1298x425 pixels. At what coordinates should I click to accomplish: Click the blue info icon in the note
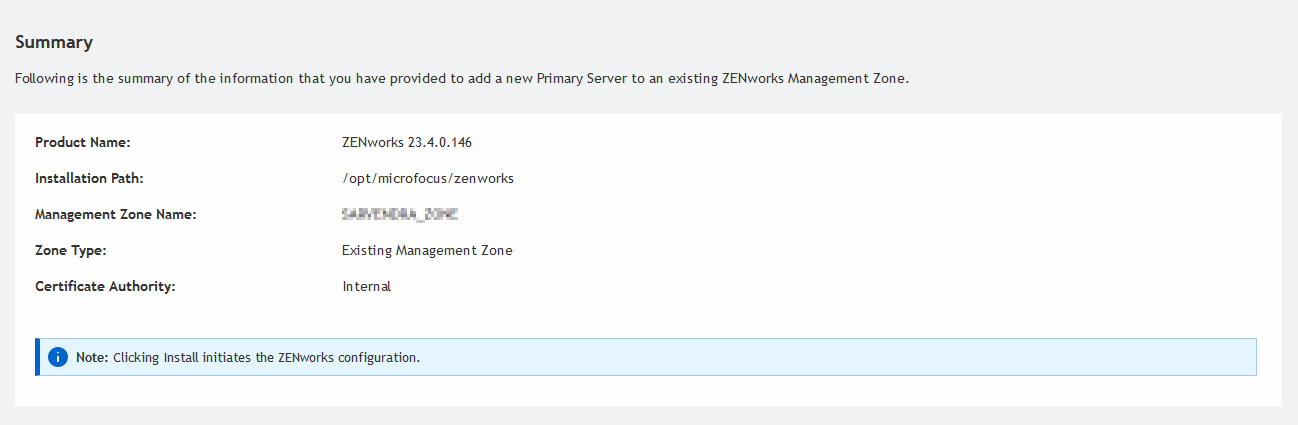coord(58,357)
